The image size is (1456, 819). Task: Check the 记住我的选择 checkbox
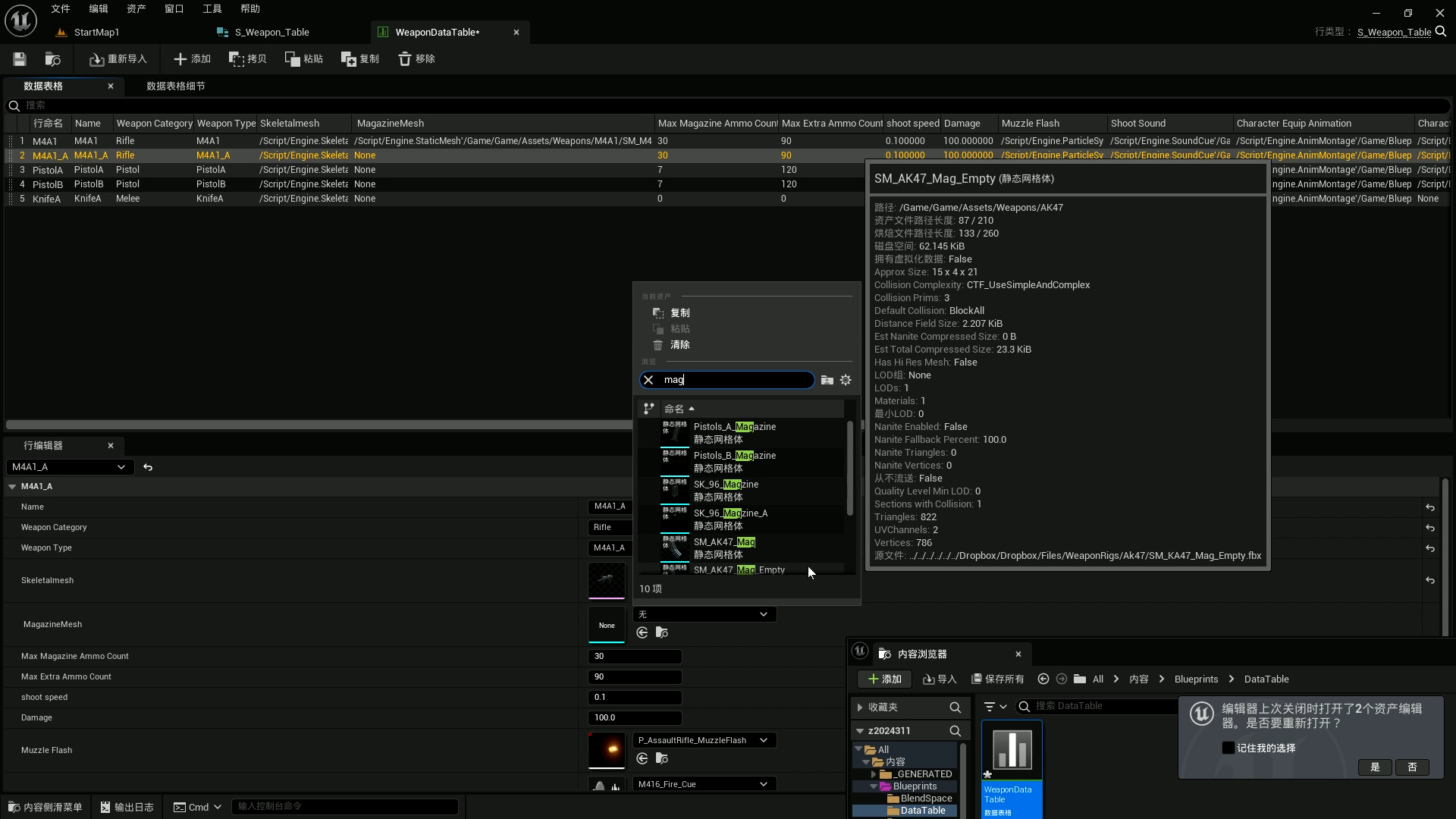1228,748
